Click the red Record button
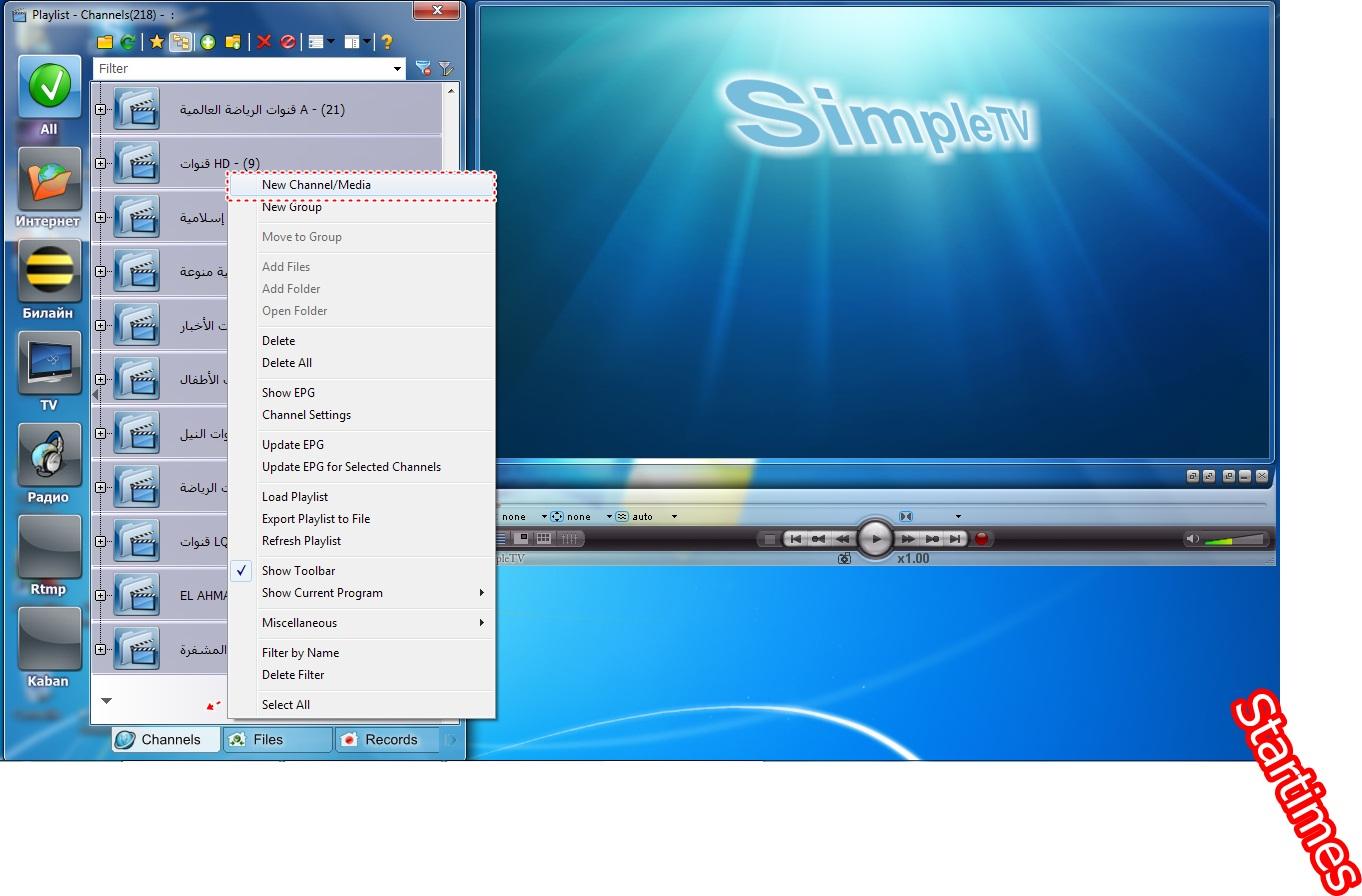 (982, 539)
